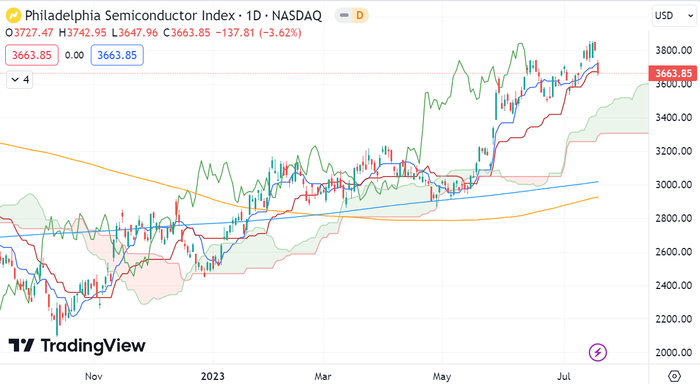Viewport: 700px width, 384px height.
Task: Open the Philadelphia Semiconductor Index symbol title
Action: tap(130, 16)
